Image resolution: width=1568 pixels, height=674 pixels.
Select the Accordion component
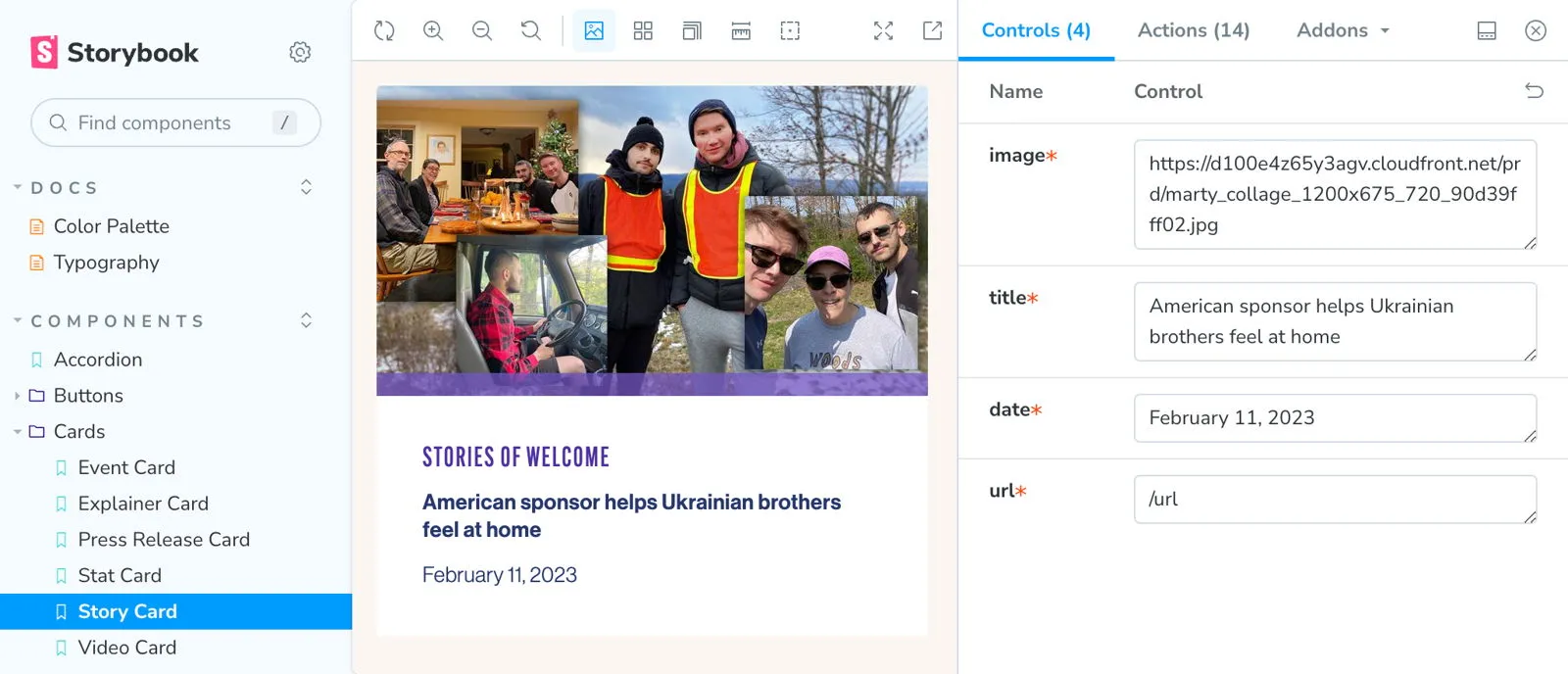coord(98,360)
